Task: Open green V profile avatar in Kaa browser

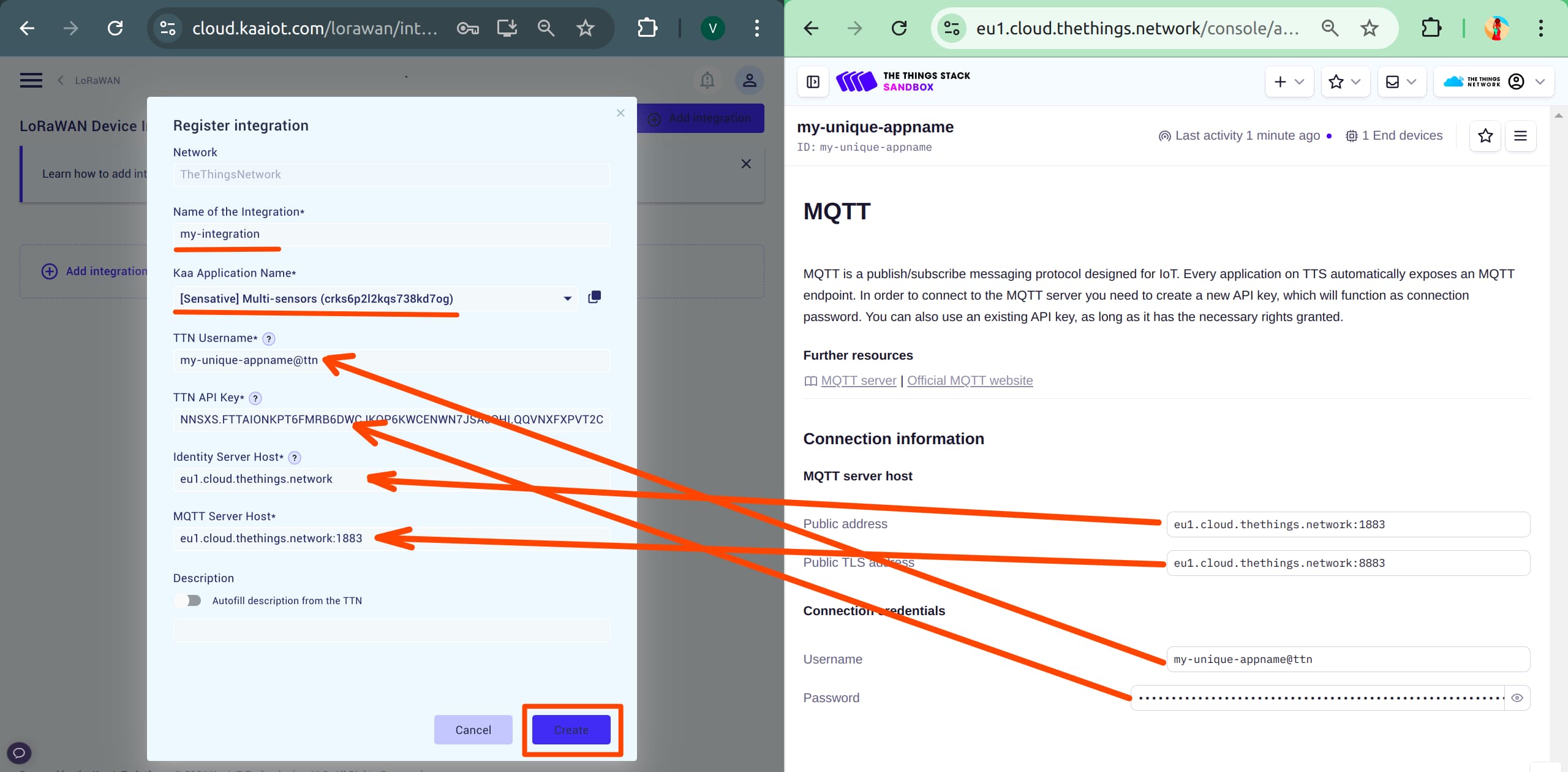Action: [712, 28]
